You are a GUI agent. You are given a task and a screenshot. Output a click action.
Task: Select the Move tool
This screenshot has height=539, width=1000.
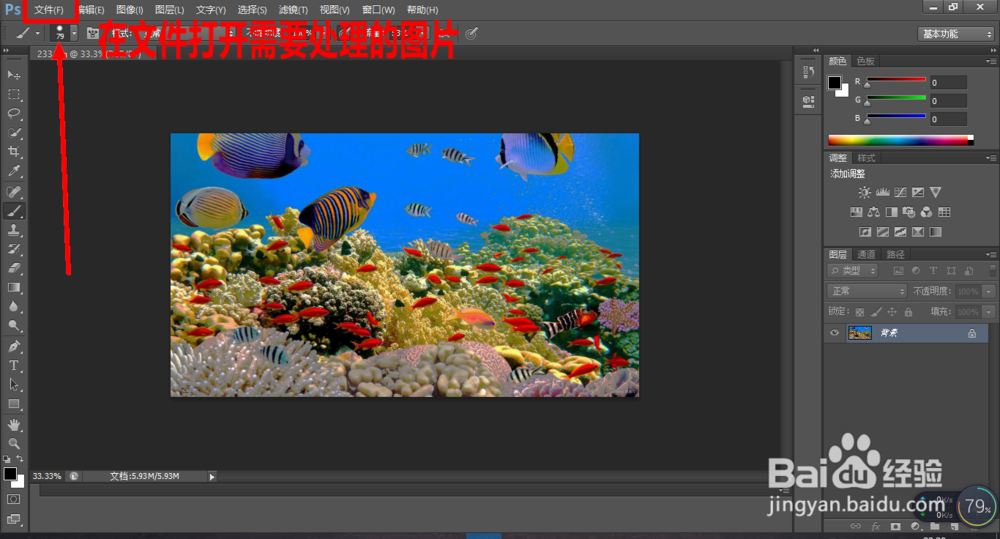[14, 75]
